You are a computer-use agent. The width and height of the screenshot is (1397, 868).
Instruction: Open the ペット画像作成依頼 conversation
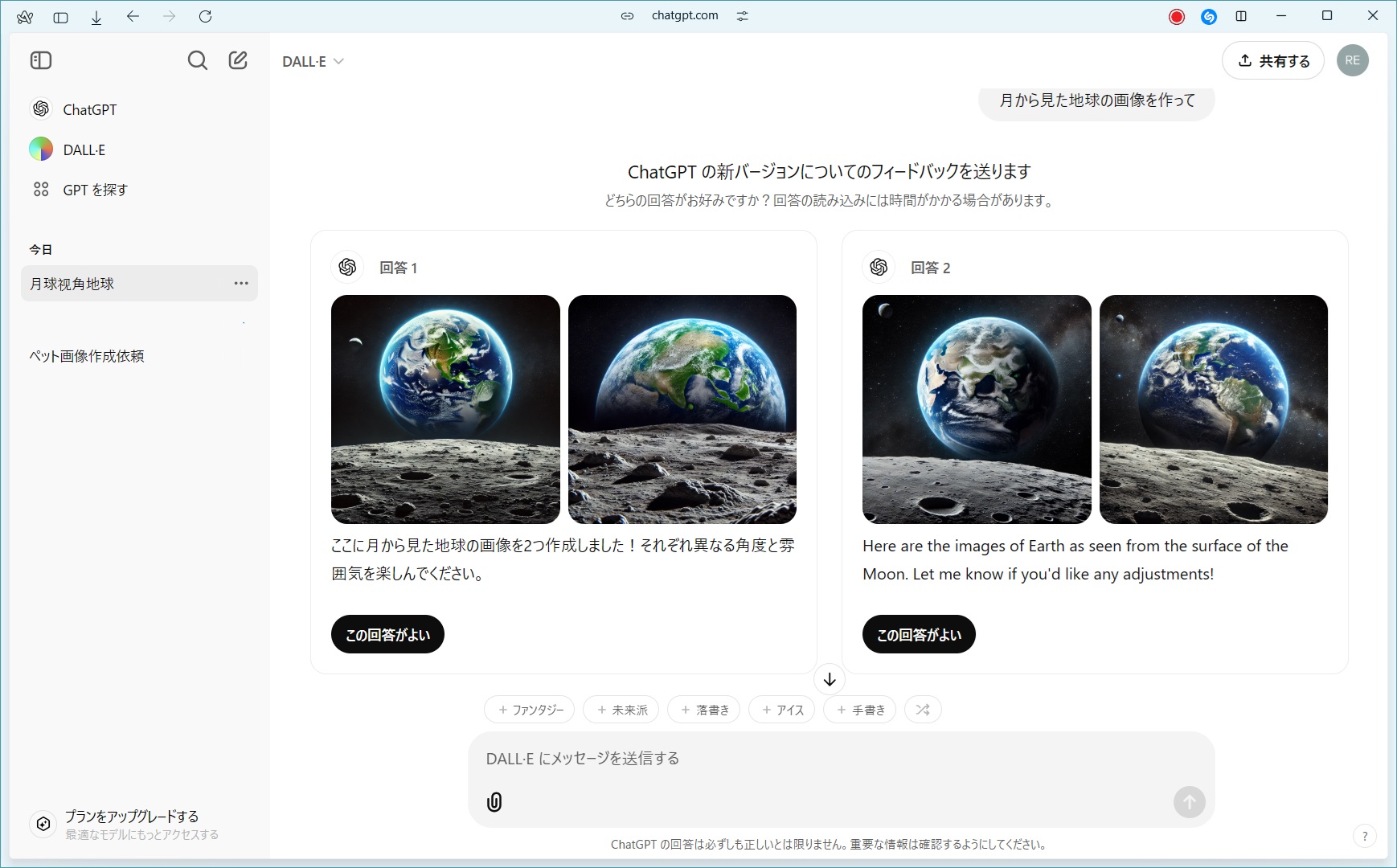[x=87, y=356]
